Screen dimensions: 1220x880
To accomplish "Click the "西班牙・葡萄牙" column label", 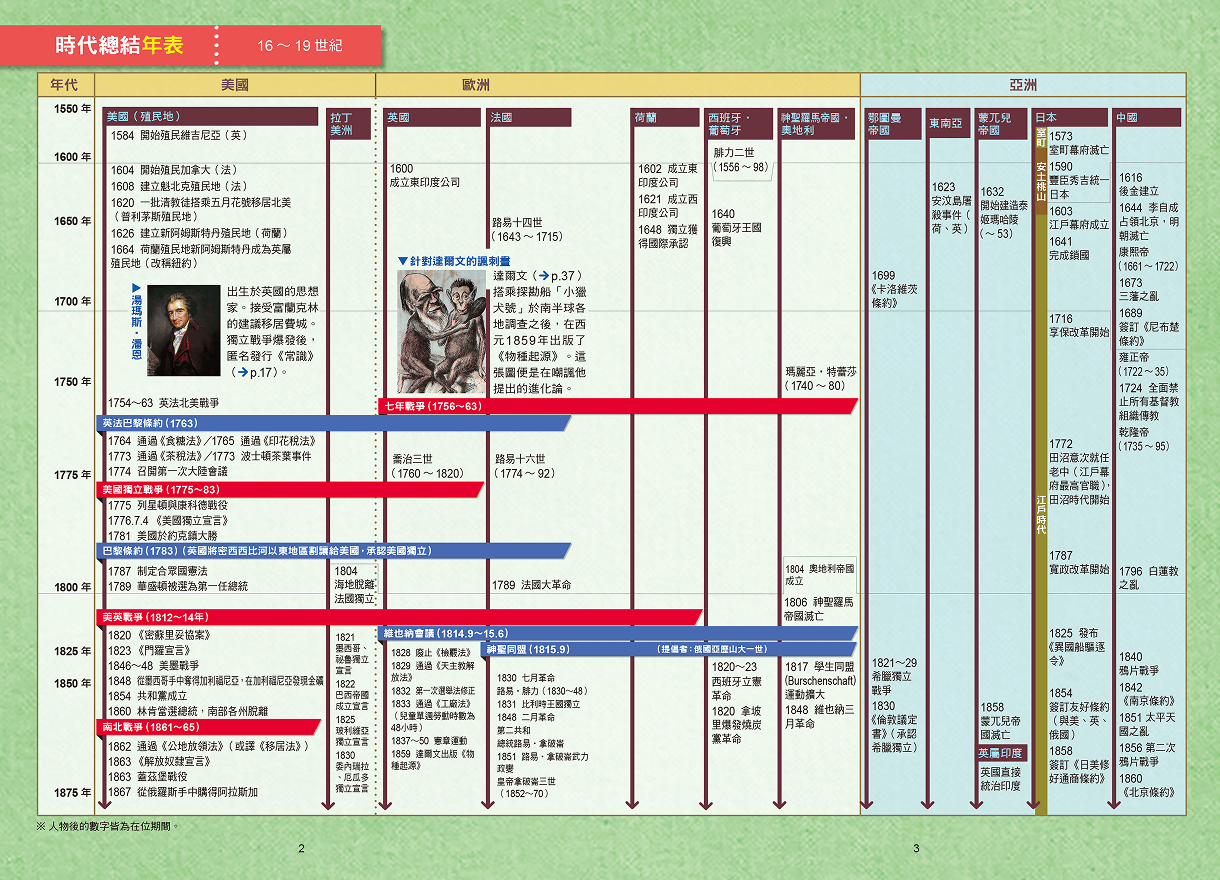I will pyautogui.click(x=738, y=124).
